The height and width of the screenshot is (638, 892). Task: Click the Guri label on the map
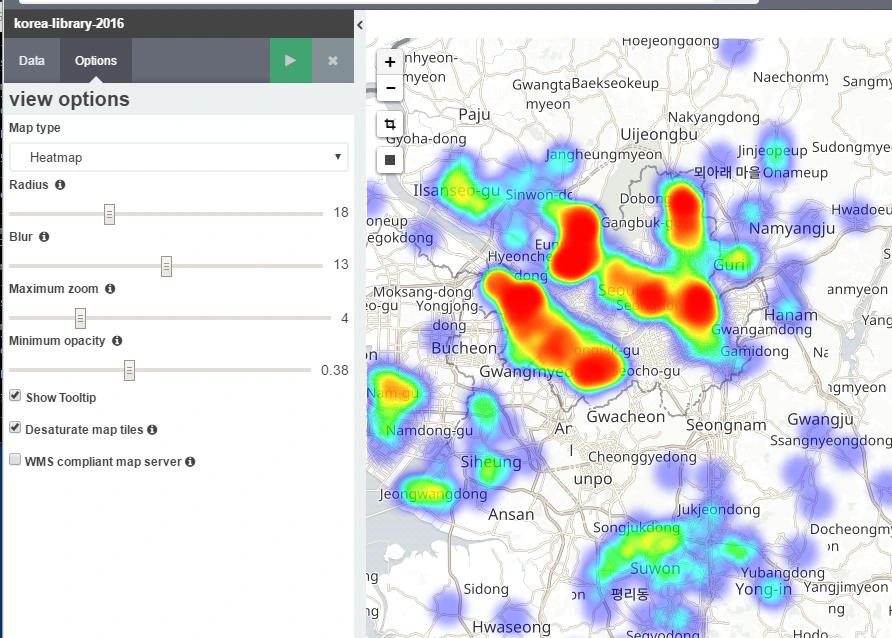(x=729, y=265)
